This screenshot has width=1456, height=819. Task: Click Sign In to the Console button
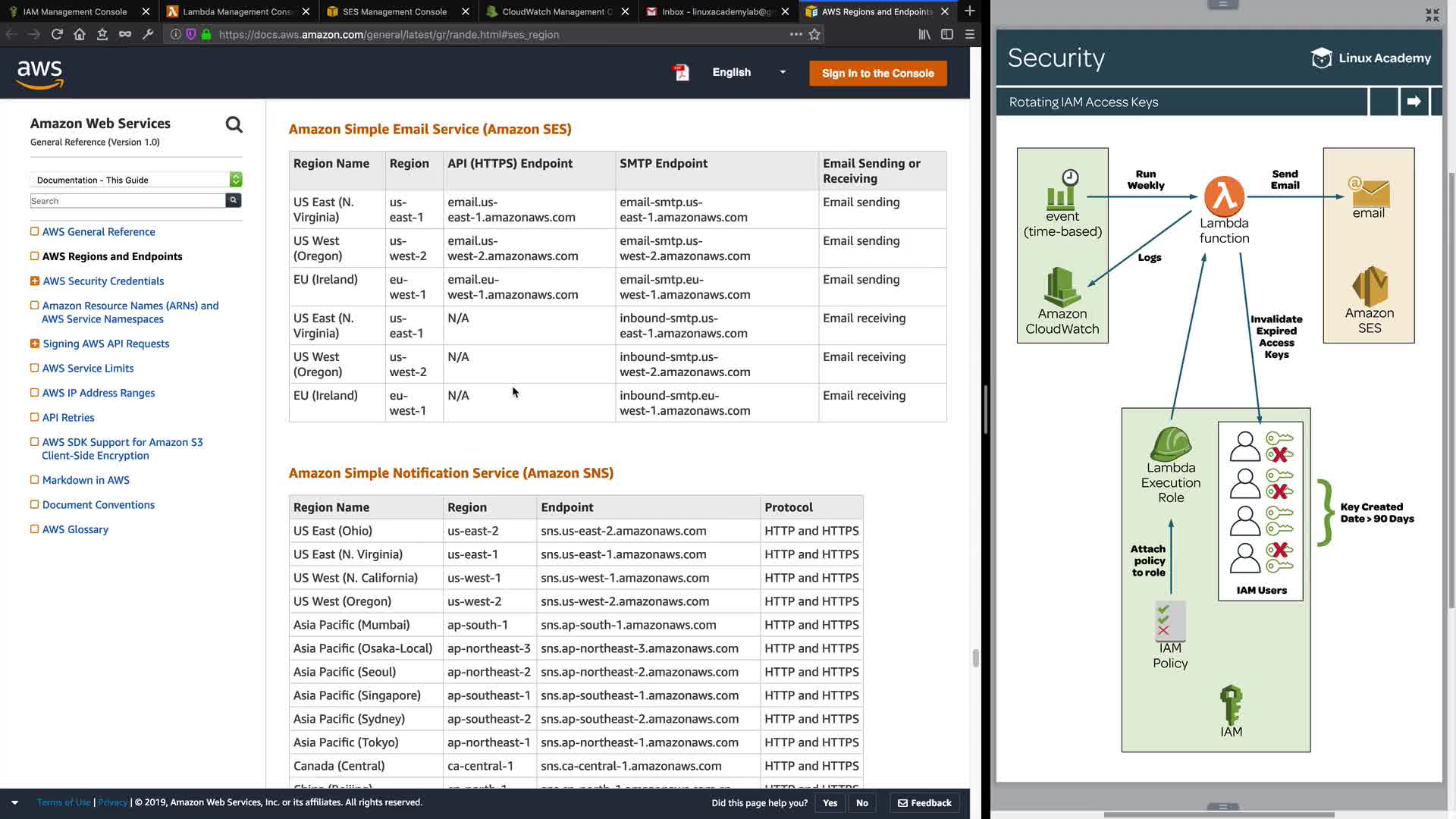click(877, 74)
